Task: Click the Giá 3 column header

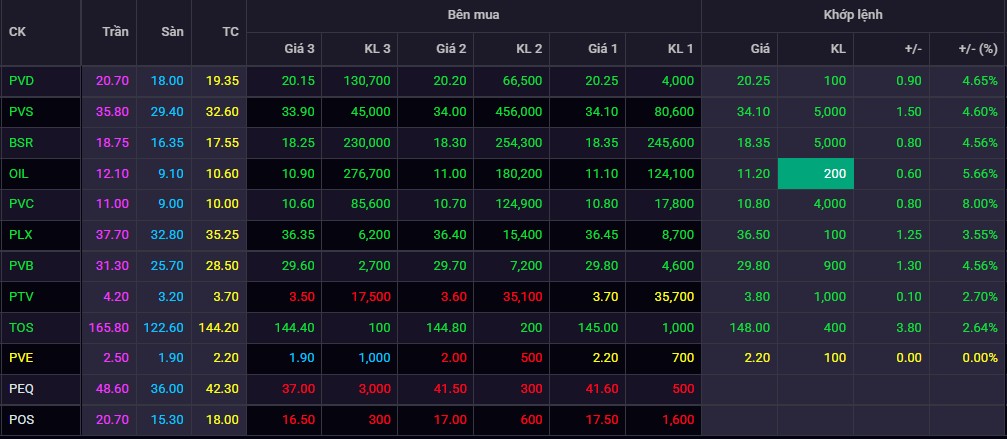Action: click(302, 47)
